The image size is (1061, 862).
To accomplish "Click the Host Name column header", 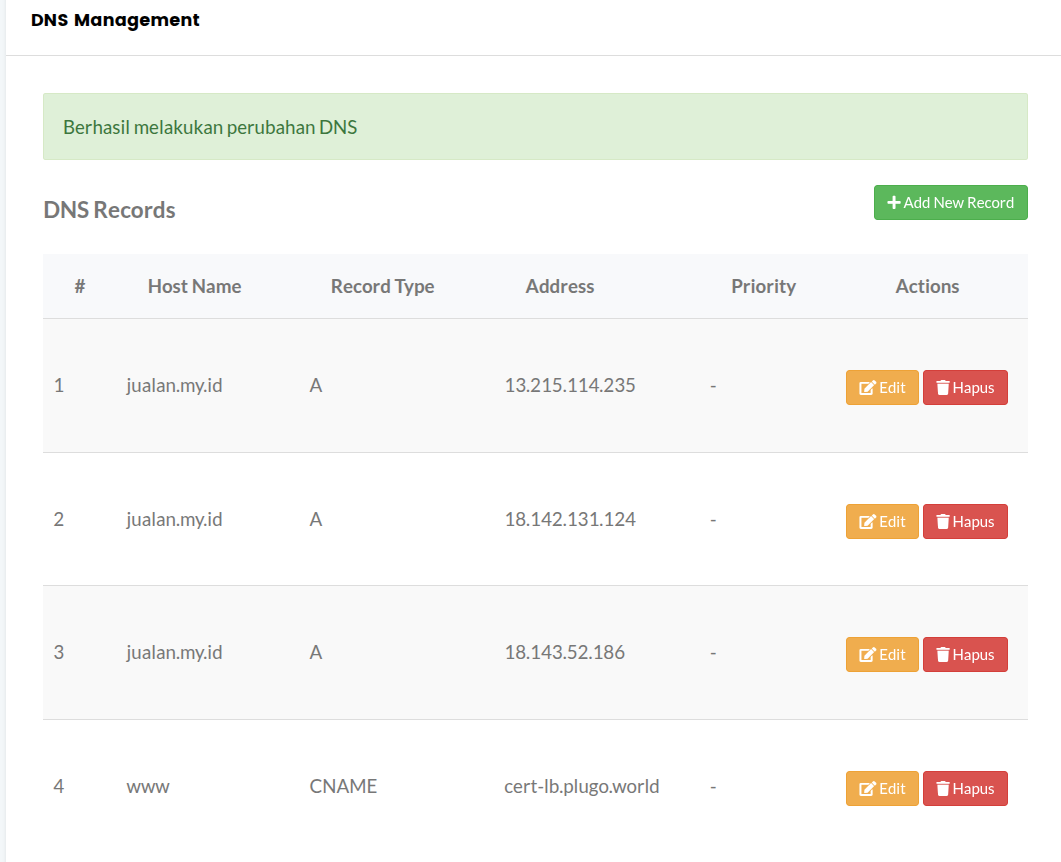I will click(194, 286).
